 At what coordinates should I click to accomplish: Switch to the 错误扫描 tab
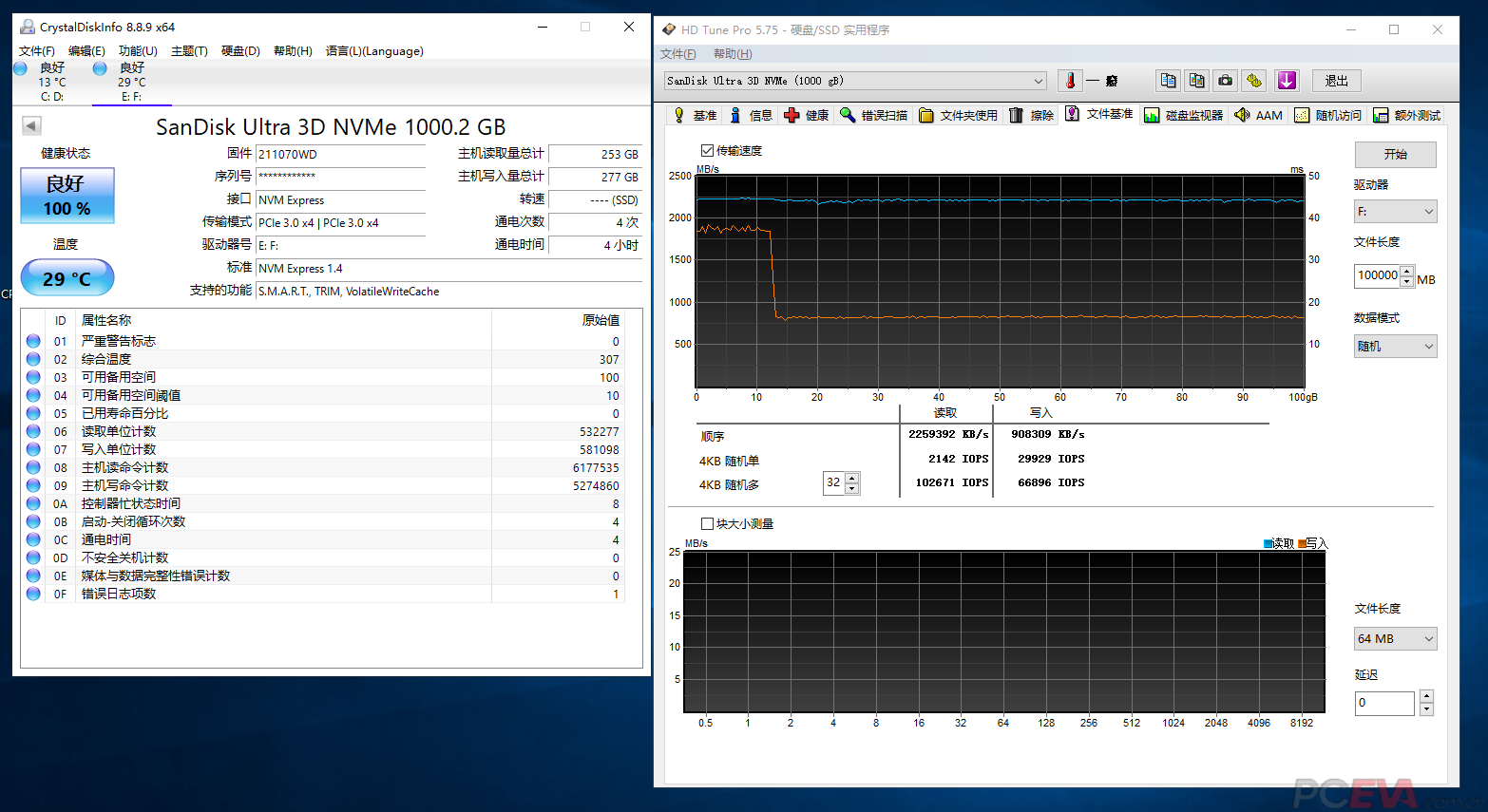point(874,116)
